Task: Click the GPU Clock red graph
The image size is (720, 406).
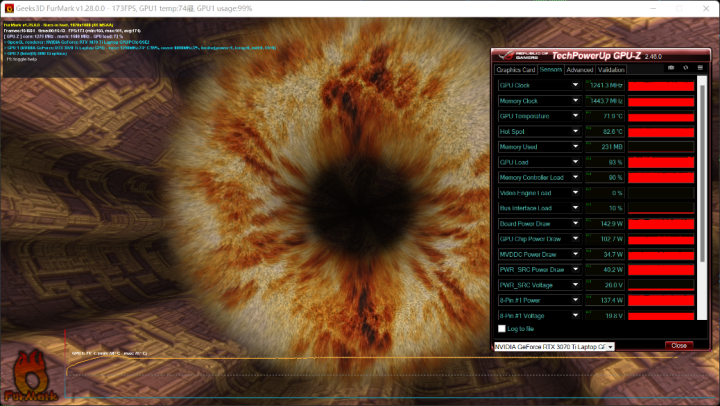Action: click(x=661, y=85)
